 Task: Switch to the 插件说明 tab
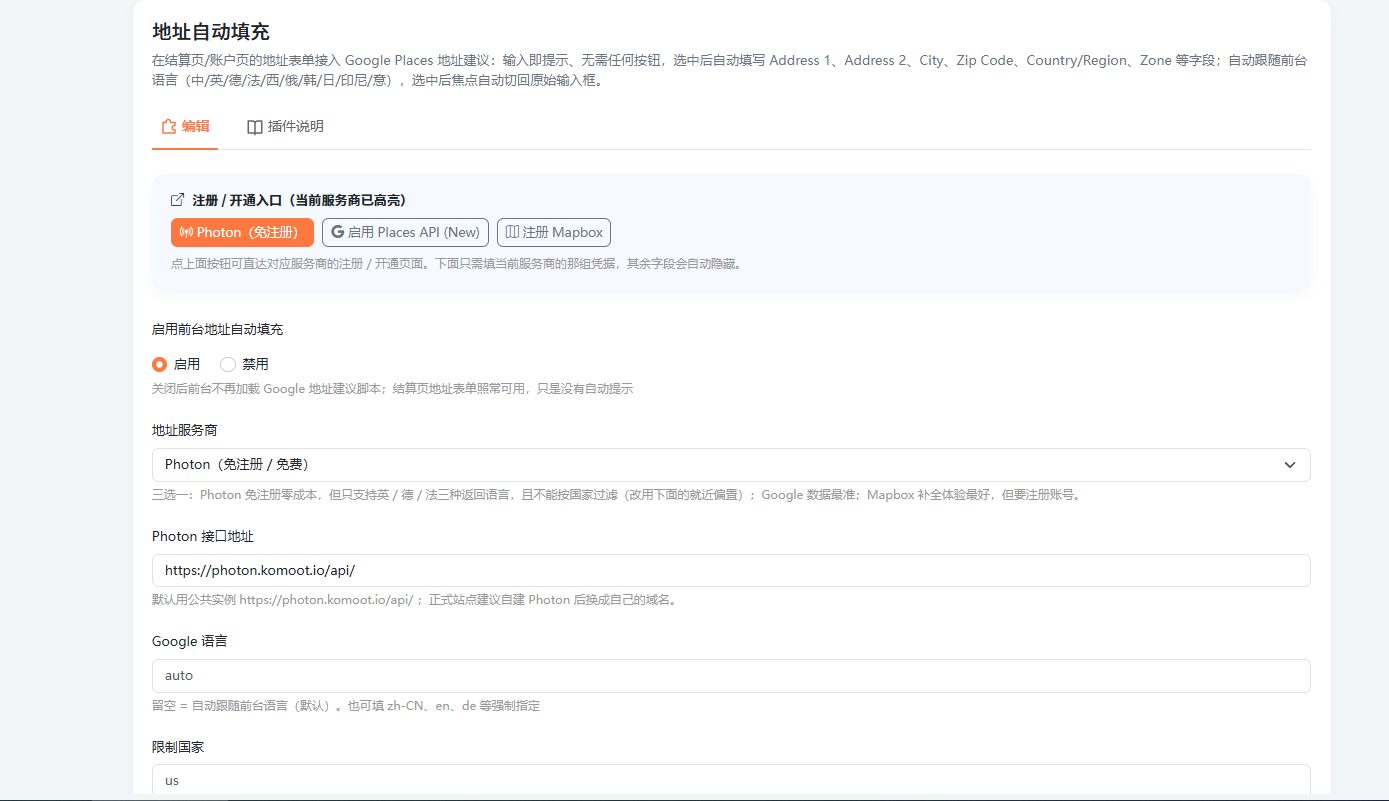coord(285,127)
